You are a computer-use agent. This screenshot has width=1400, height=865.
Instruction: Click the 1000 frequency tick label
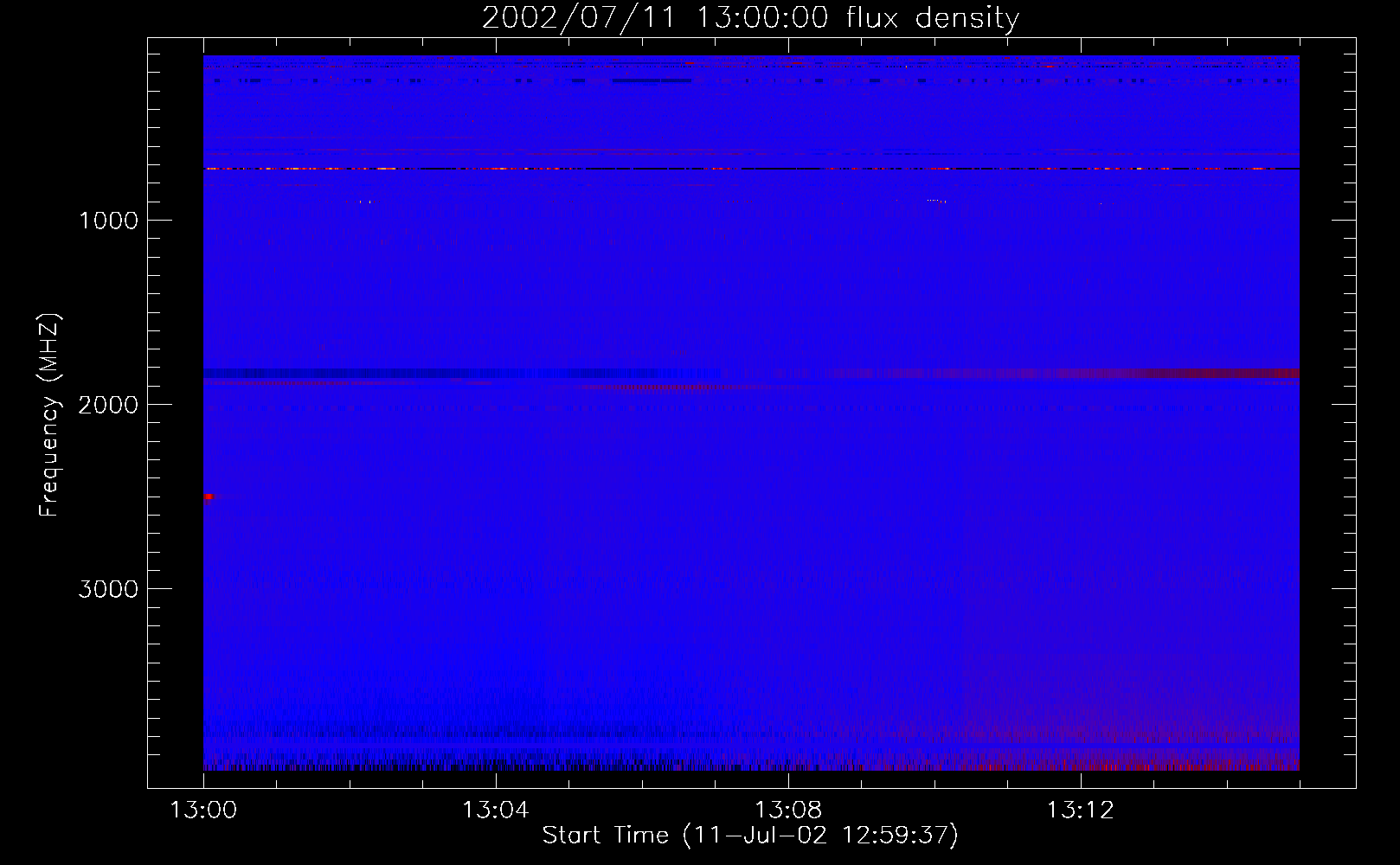pos(108,221)
